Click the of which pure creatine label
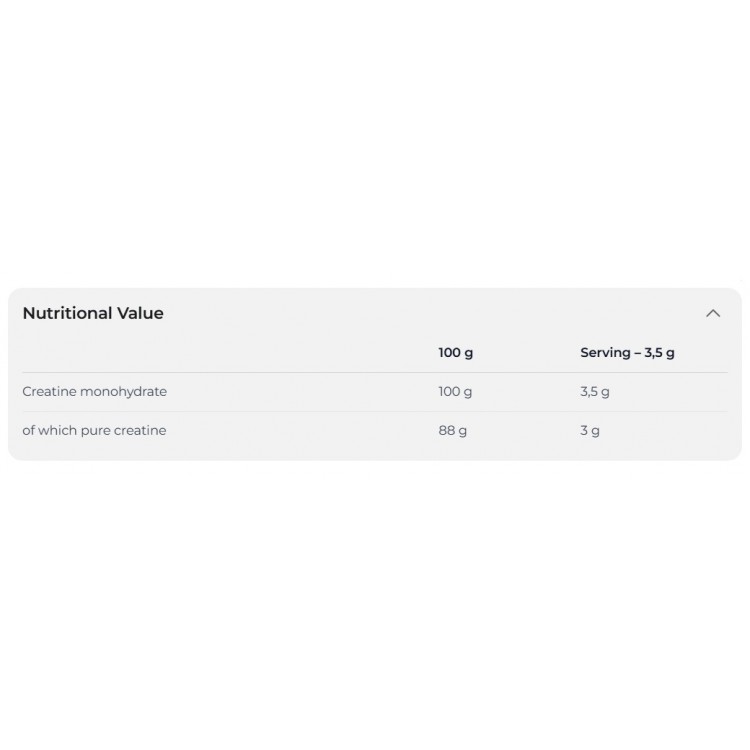Image resolution: width=750 pixels, height=750 pixels. tap(94, 430)
